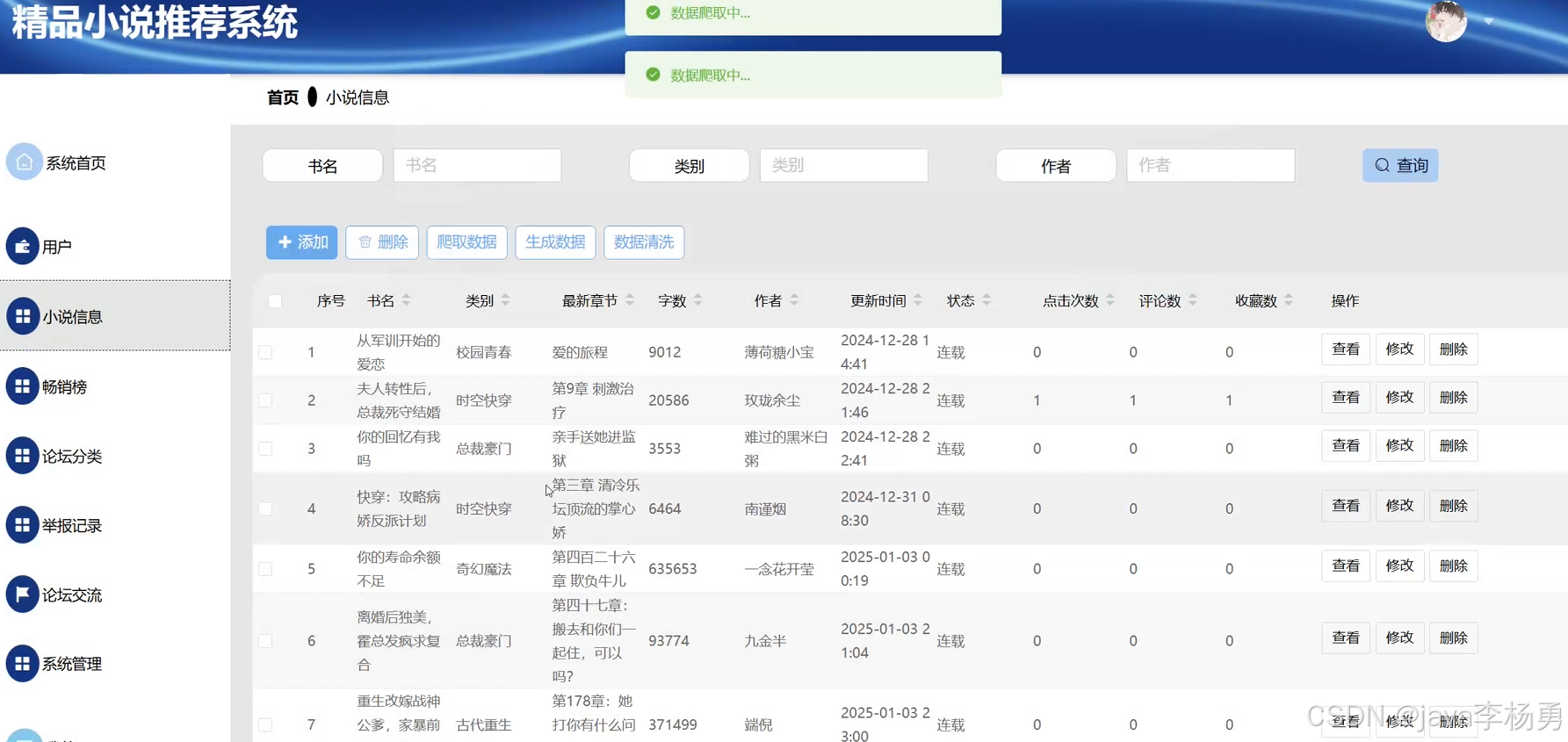Check the checkbox for row 4 快穿：攻略病娇反派计划

[x=265, y=508]
